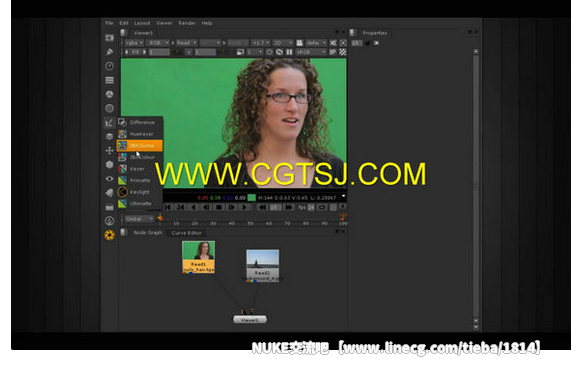The image size is (582, 367).
Task: Click the play forward button
Action: [x=244, y=207]
